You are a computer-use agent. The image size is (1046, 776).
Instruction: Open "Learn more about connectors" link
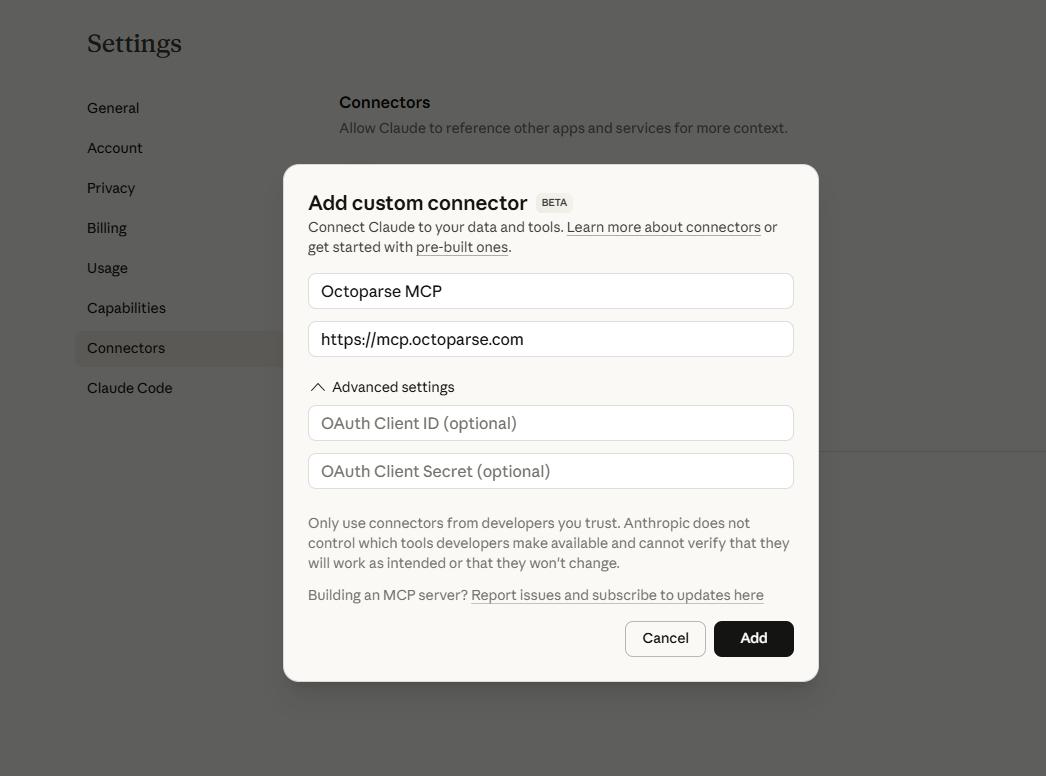(x=663, y=227)
